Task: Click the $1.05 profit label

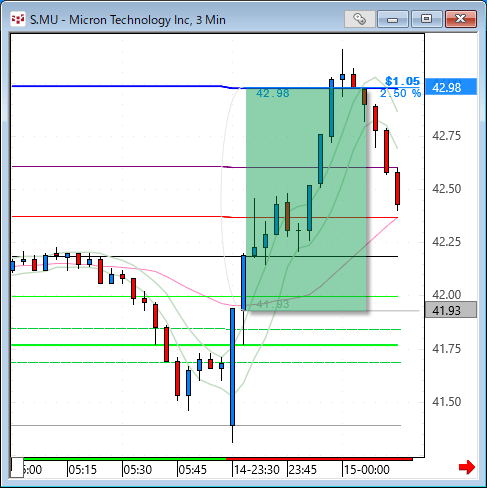Action: 402,81
